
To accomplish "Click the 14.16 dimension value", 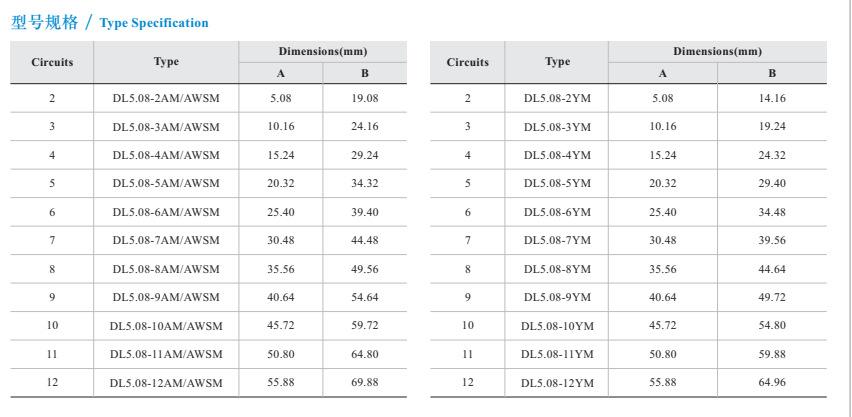I will [772, 98].
